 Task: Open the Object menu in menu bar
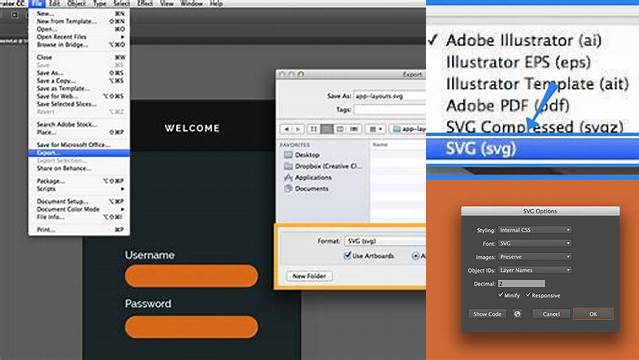(76, 4)
